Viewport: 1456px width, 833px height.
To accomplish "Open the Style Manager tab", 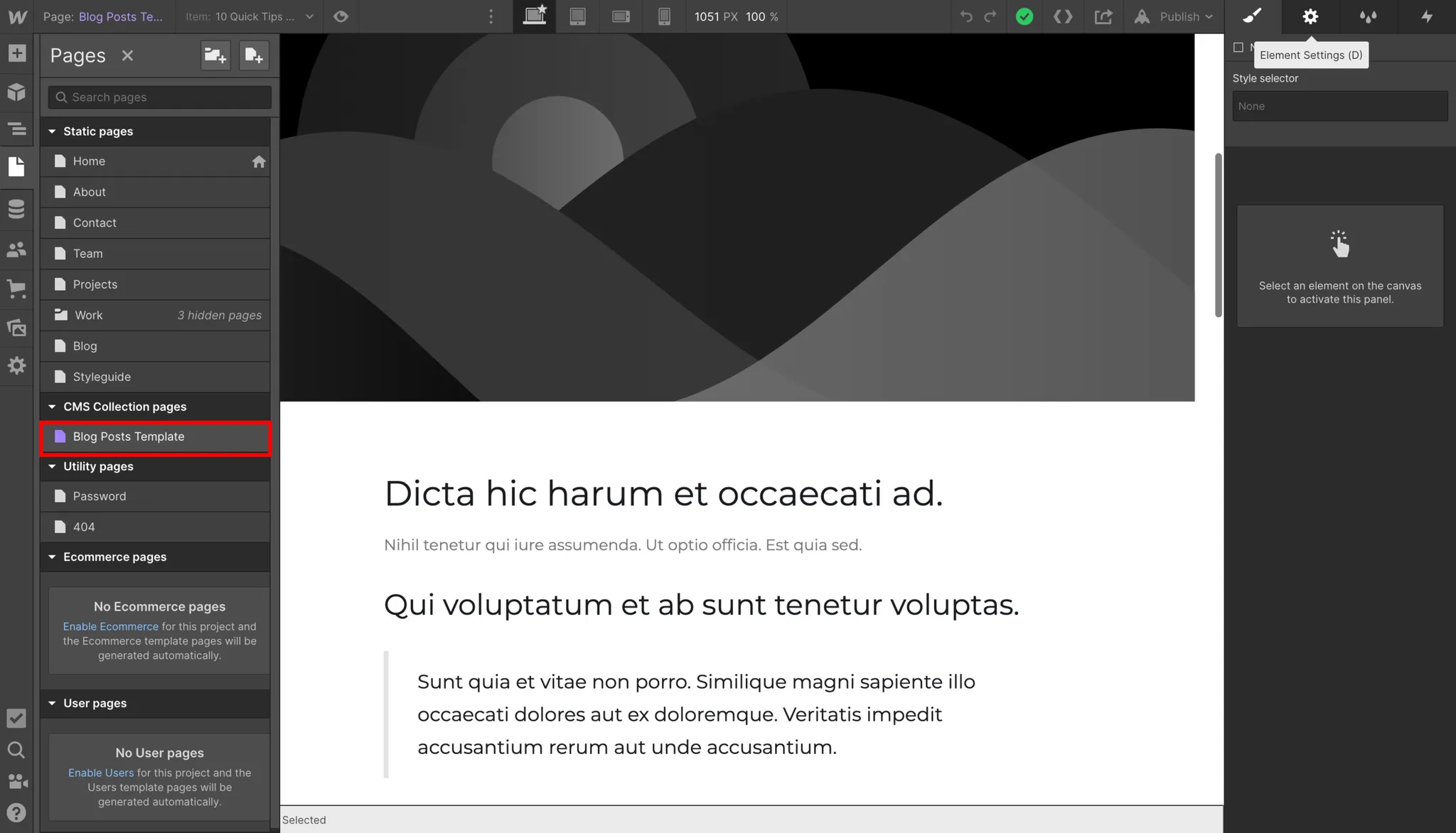I will click(x=1368, y=16).
